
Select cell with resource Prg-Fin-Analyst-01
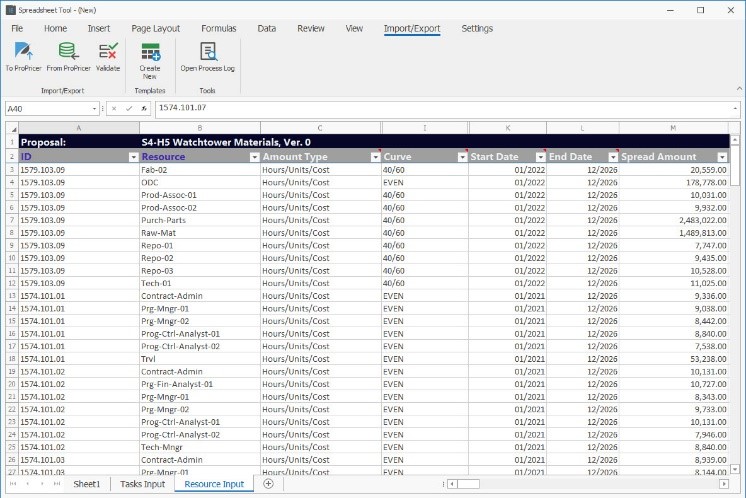[x=200, y=384]
